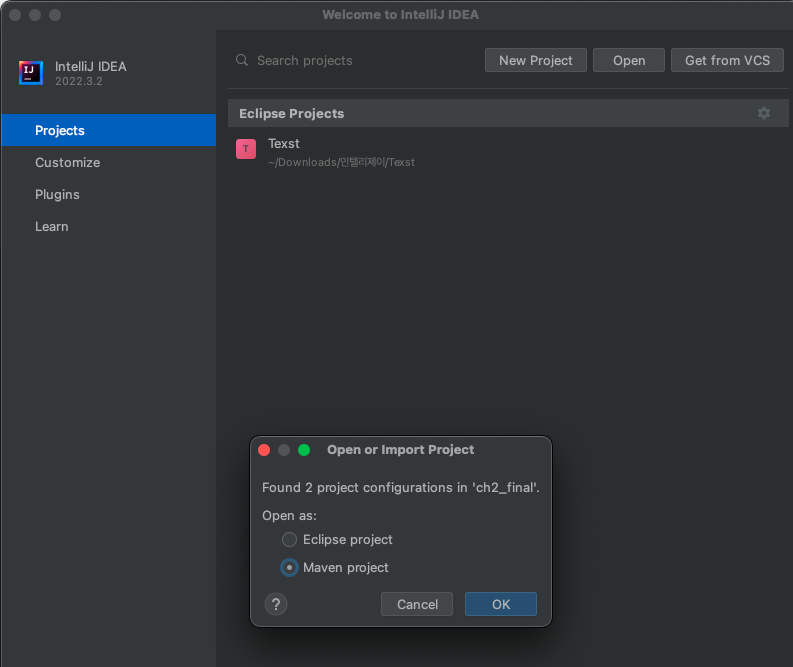
Task: Open the Texst project entry
Action: click(508, 152)
